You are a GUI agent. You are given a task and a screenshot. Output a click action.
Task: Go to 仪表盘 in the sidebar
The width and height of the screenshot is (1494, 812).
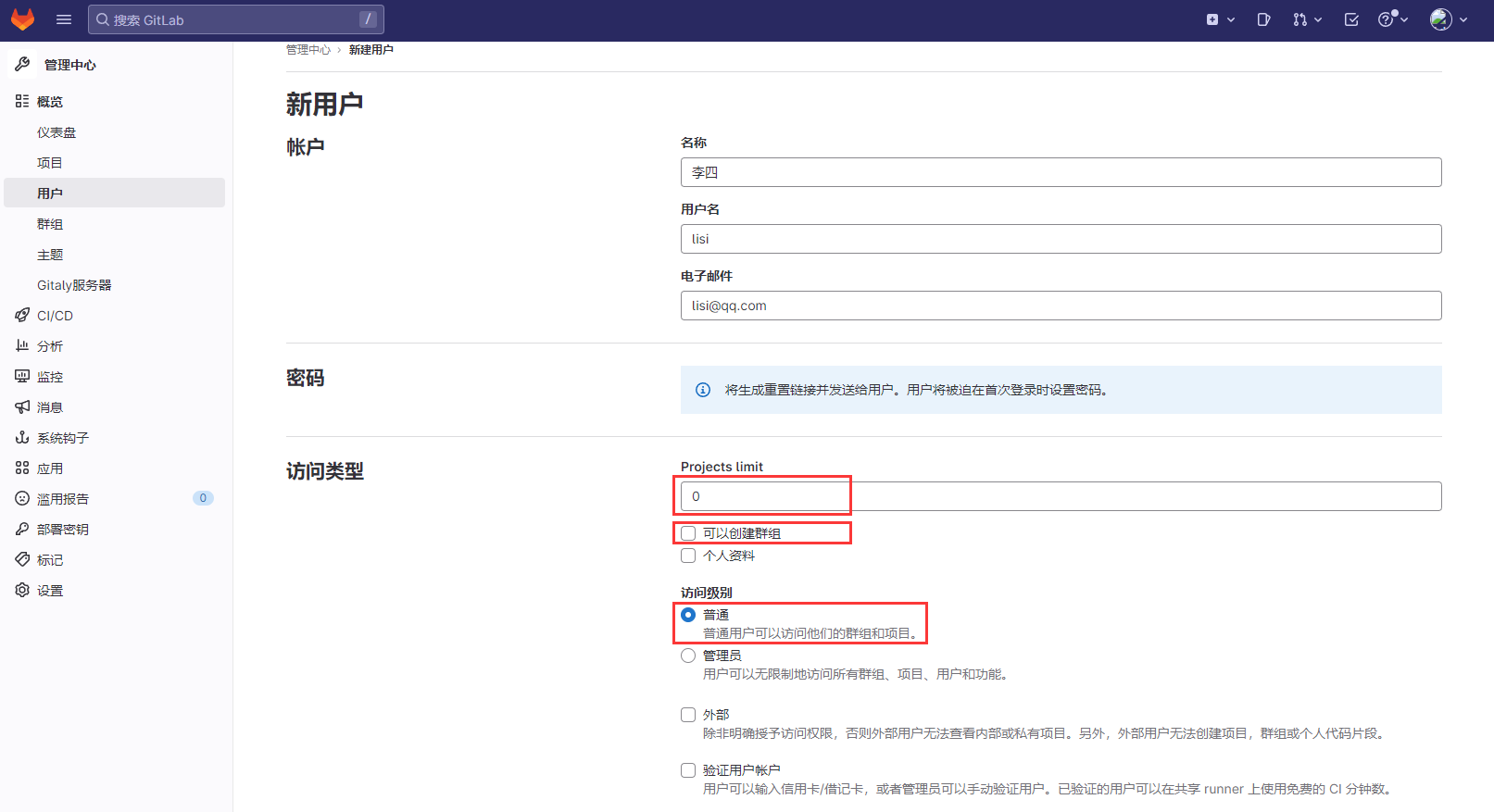click(56, 132)
